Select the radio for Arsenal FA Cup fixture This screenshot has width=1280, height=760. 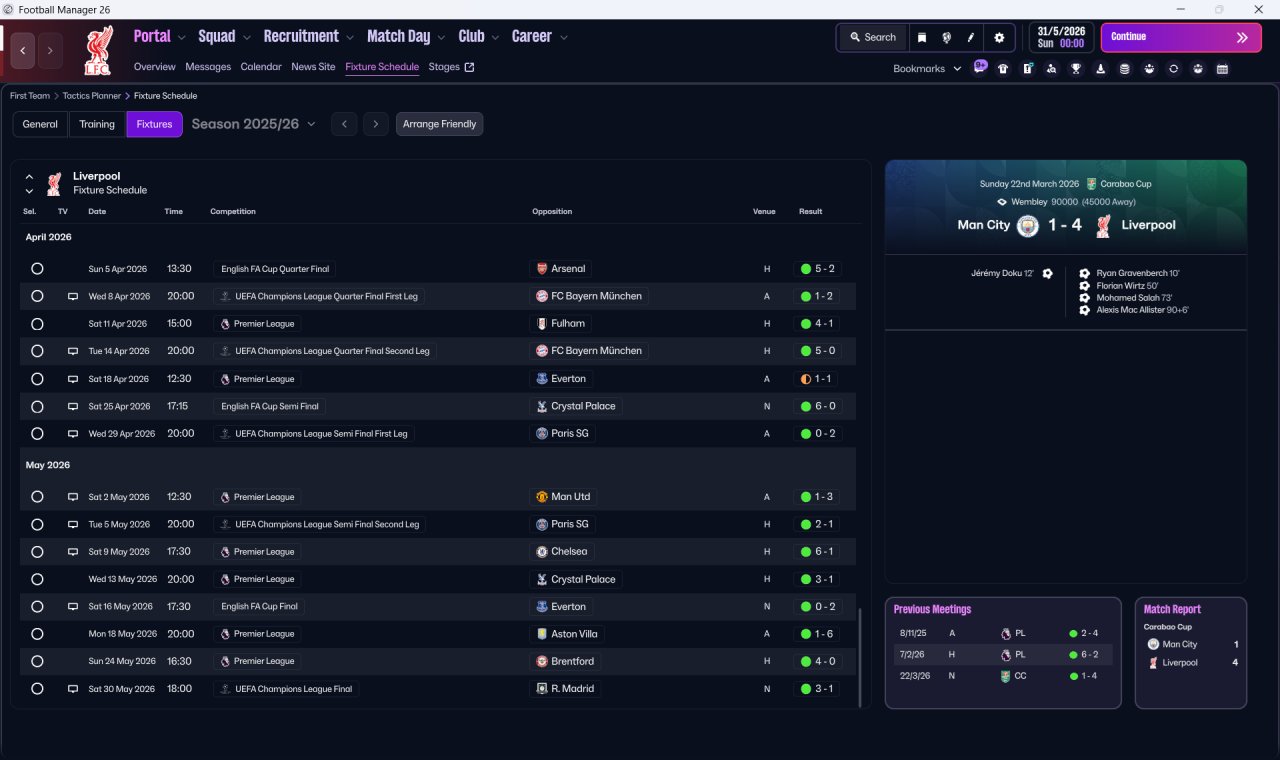click(x=37, y=269)
